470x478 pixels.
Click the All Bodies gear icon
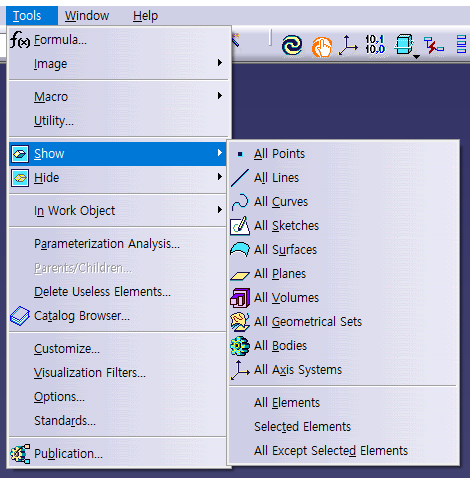pyautogui.click(x=240, y=346)
